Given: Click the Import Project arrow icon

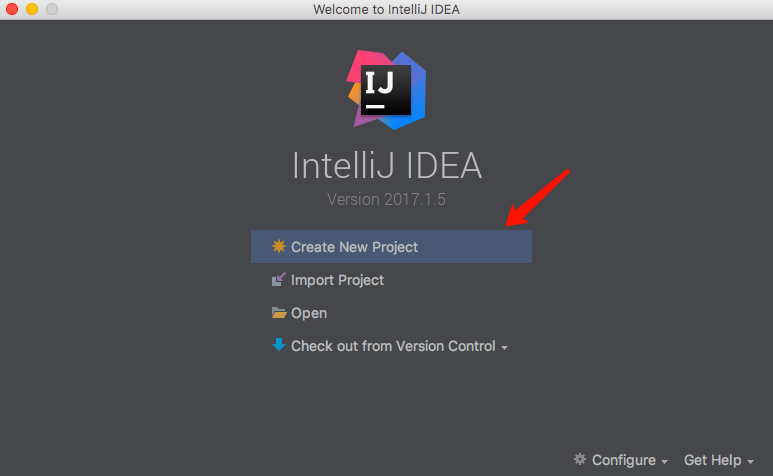Looking at the screenshot, I should tap(279, 279).
